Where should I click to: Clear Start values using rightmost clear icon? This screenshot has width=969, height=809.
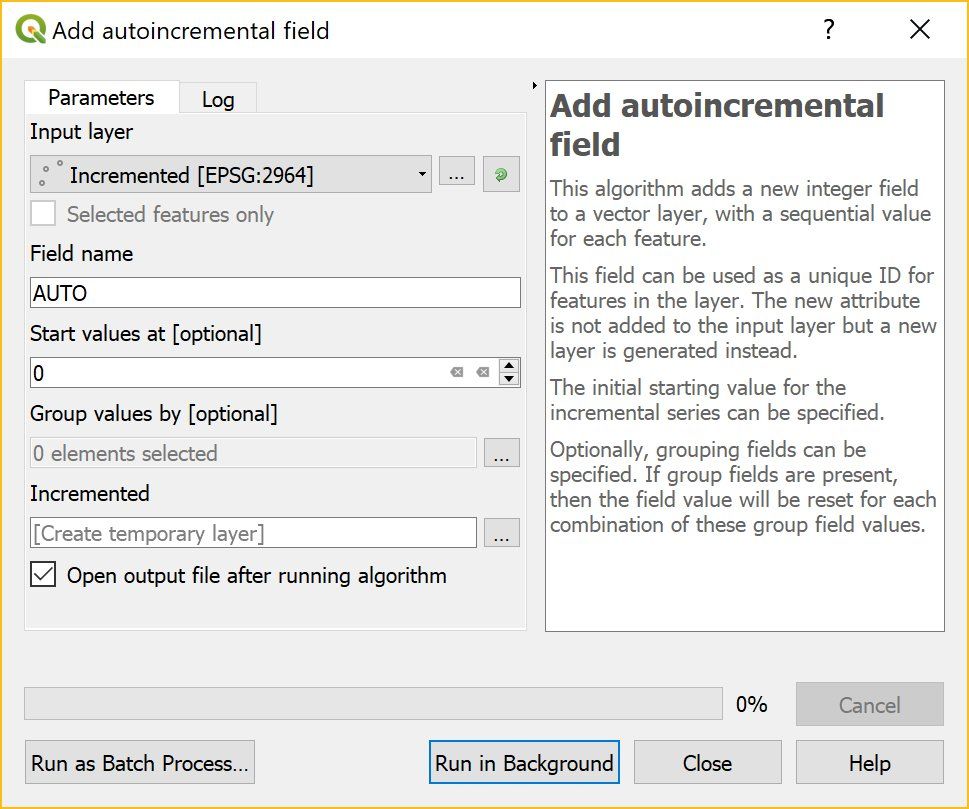click(x=483, y=372)
